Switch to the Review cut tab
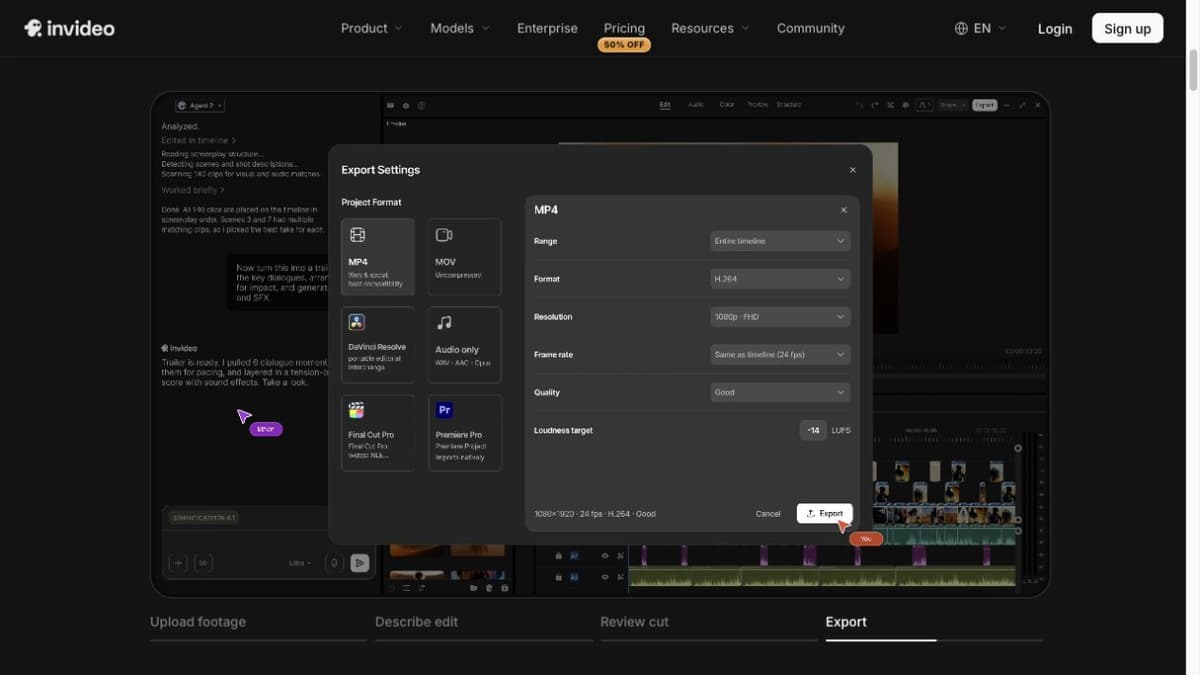This screenshot has width=1200, height=675. tap(635, 622)
